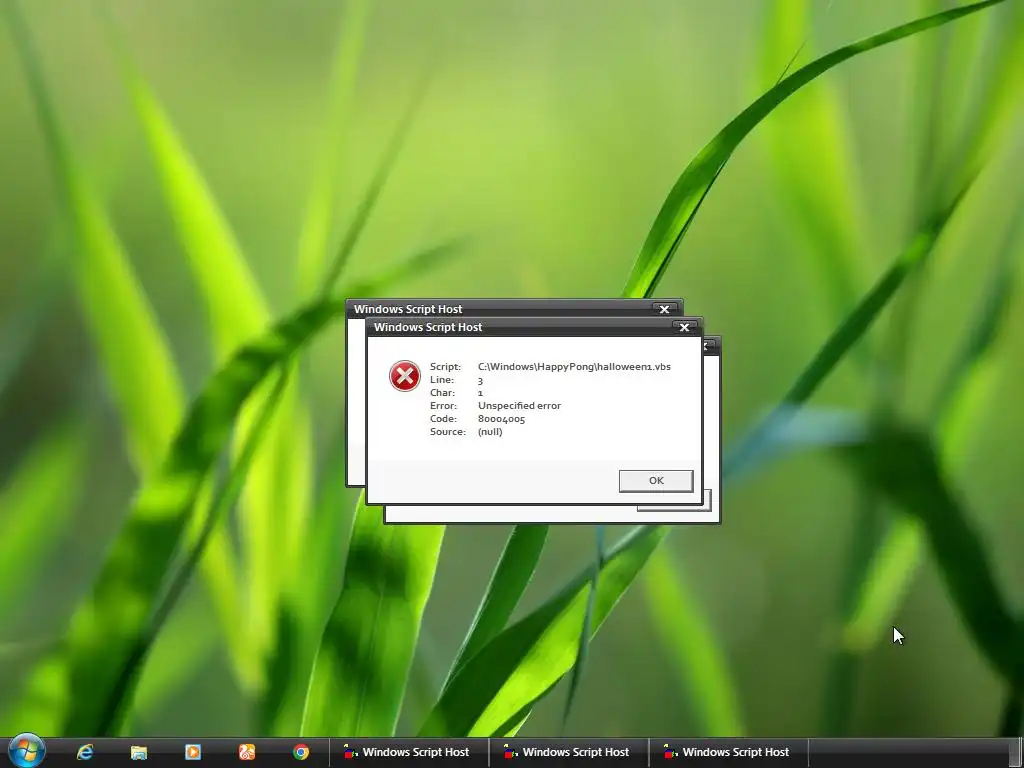Launch Windows Media Player from taskbar
The width and height of the screenshot is (1024, 768).
click(x=193, y=752)
